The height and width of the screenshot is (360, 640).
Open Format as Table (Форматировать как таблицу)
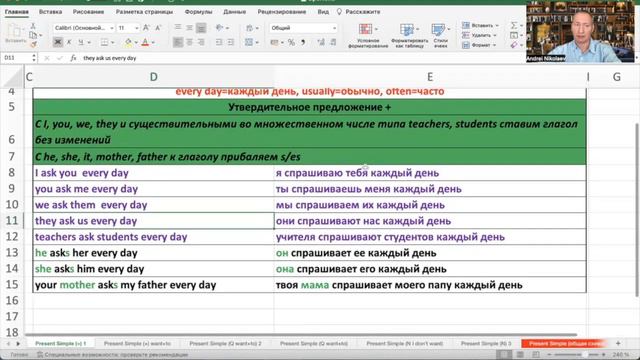point(409,35)
